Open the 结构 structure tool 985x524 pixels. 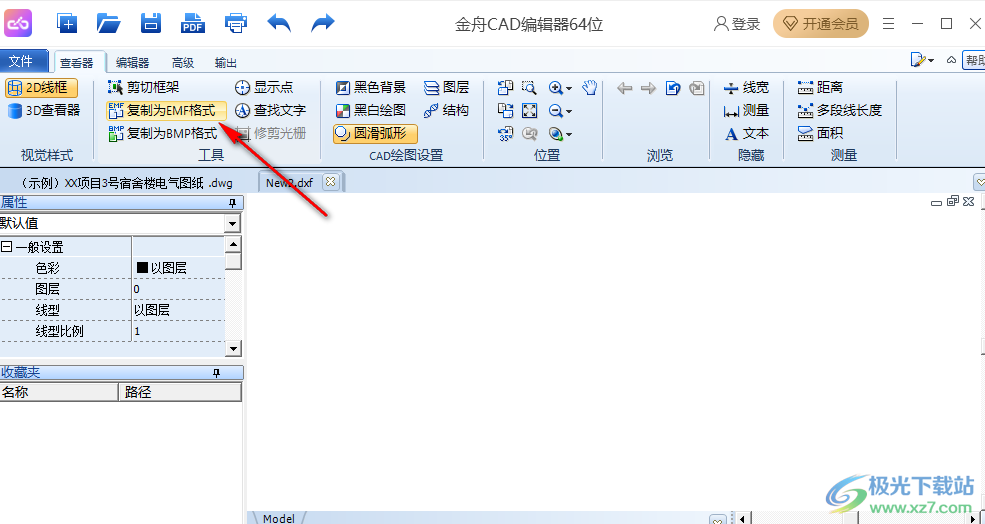pyautogui.click(x=447, y=111)
